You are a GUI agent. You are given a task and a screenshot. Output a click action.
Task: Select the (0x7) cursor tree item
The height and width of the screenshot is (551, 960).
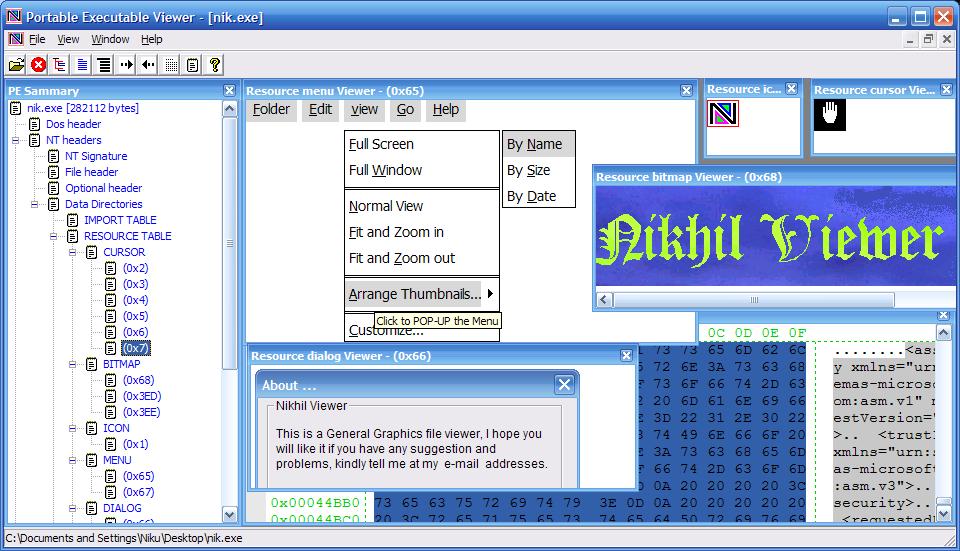pos(135,348)
